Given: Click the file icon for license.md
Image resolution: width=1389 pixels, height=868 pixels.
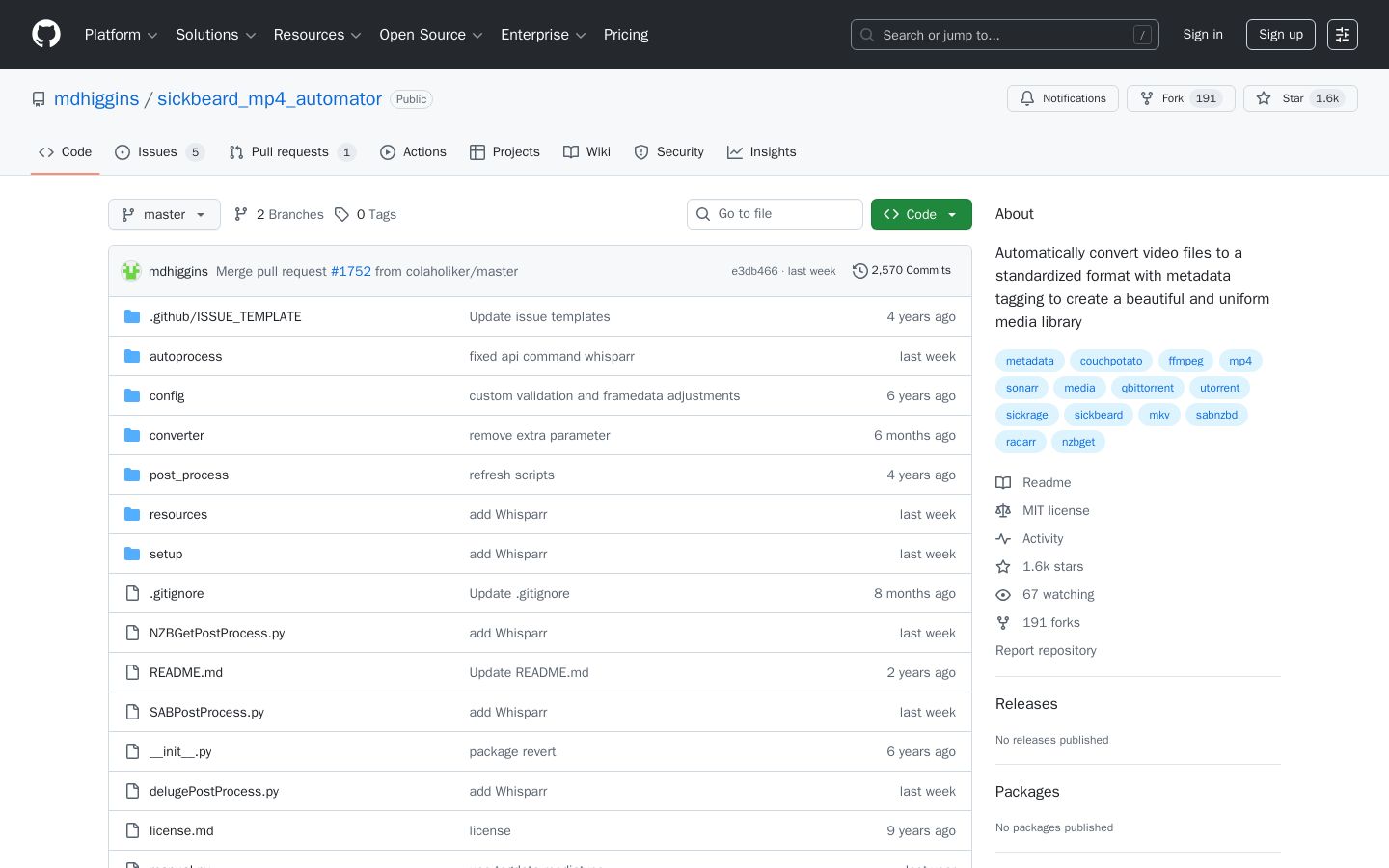Looking at the screenshot, I should point(132,830).
